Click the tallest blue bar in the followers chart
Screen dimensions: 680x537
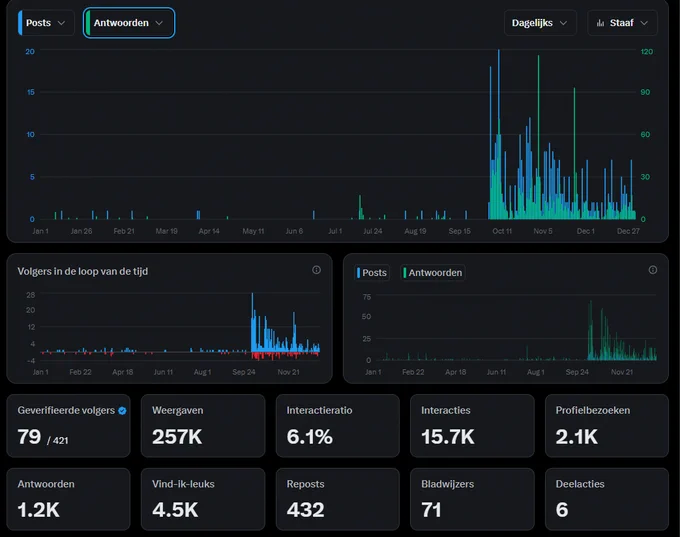(x=252, y=322)
